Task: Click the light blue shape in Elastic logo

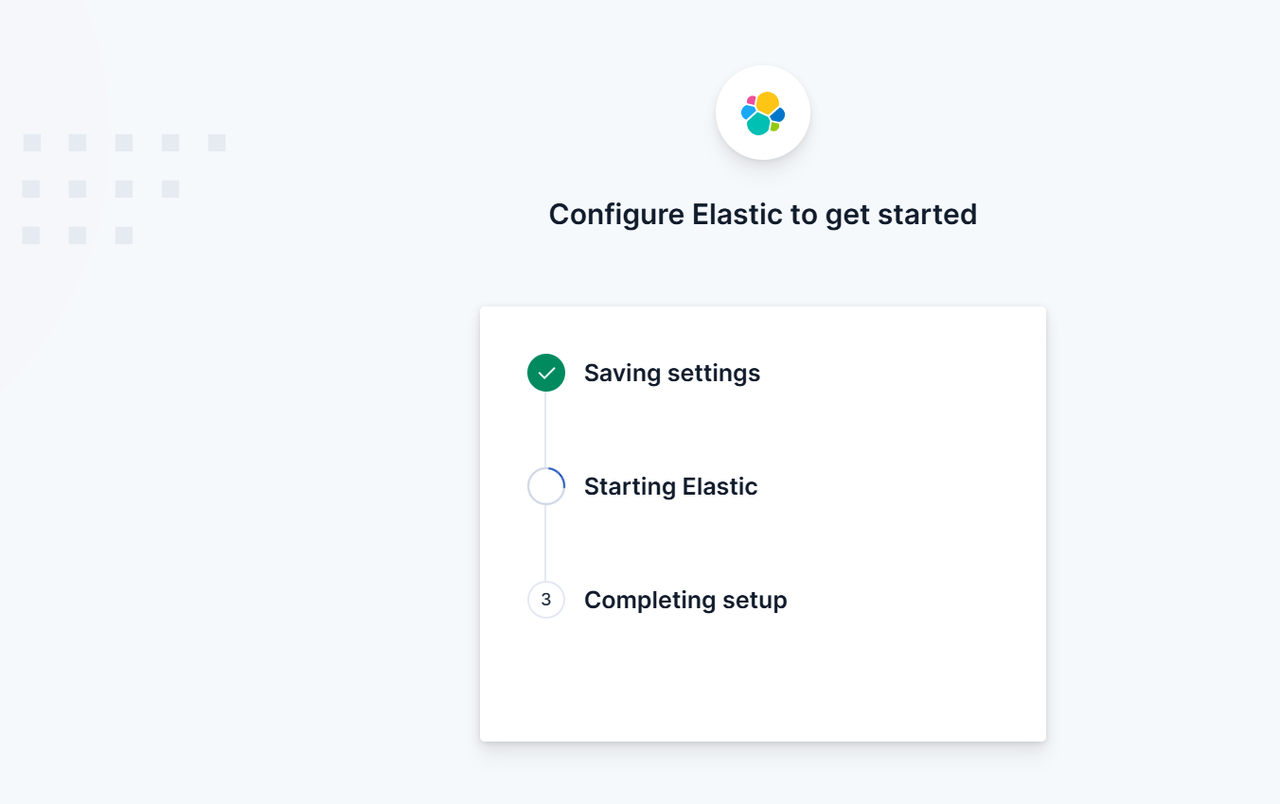Action: [x=747, y=112]
